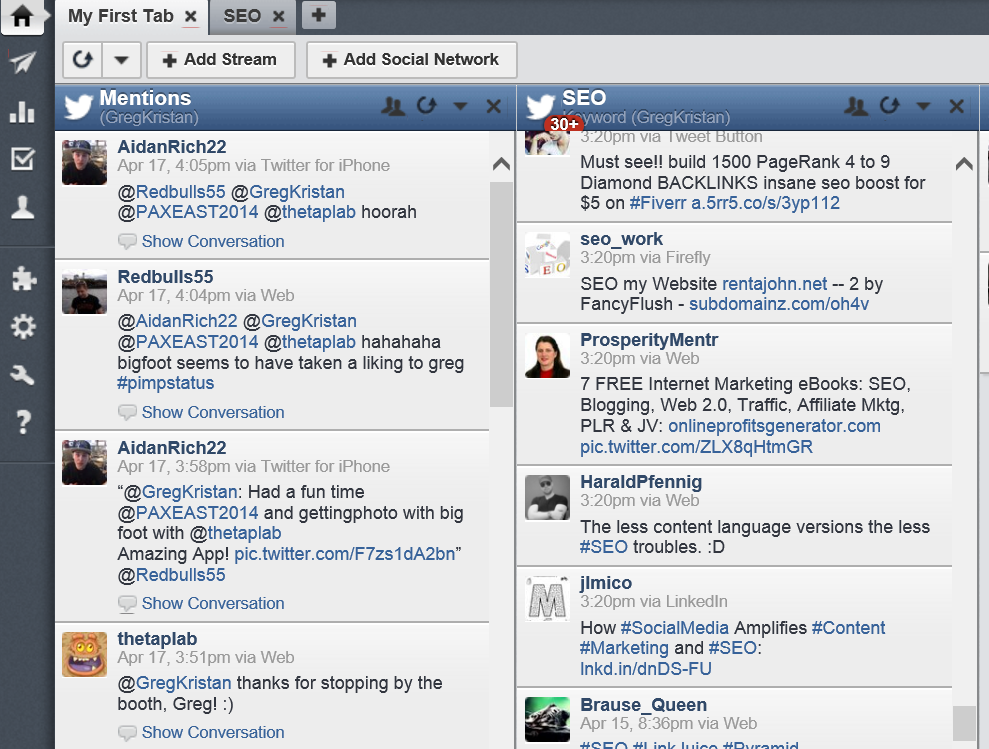Open a.5rr5.co/s/3yp112 link
Image resolution: width=989 pixels, height=749 pixels.
click(x=766, y=203)
